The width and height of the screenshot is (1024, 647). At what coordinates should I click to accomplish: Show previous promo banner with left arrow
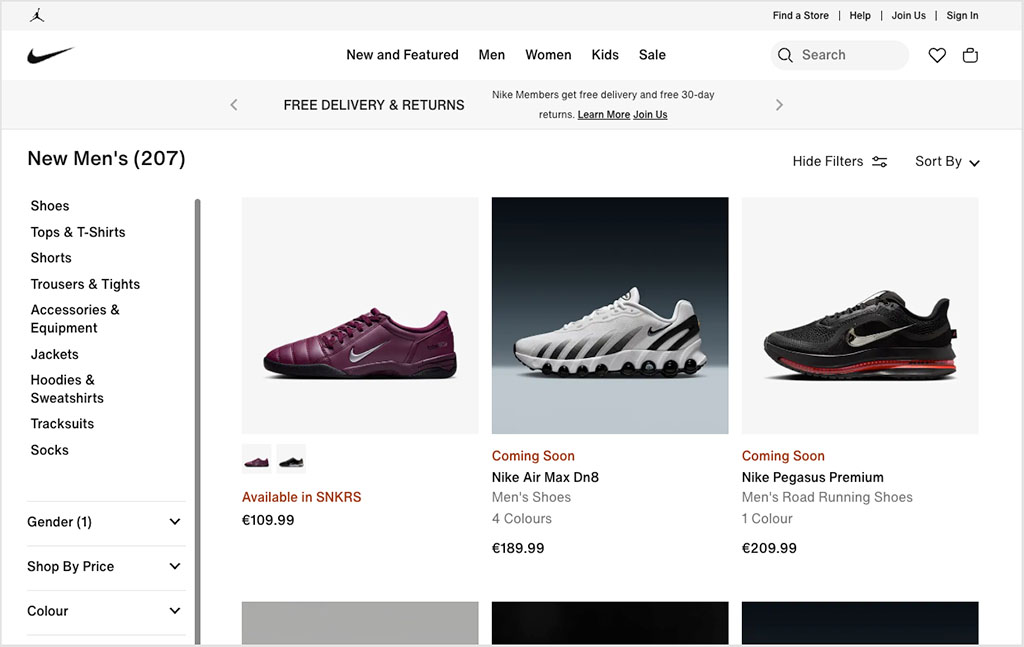pyautogui.click(x=234, y=104)
